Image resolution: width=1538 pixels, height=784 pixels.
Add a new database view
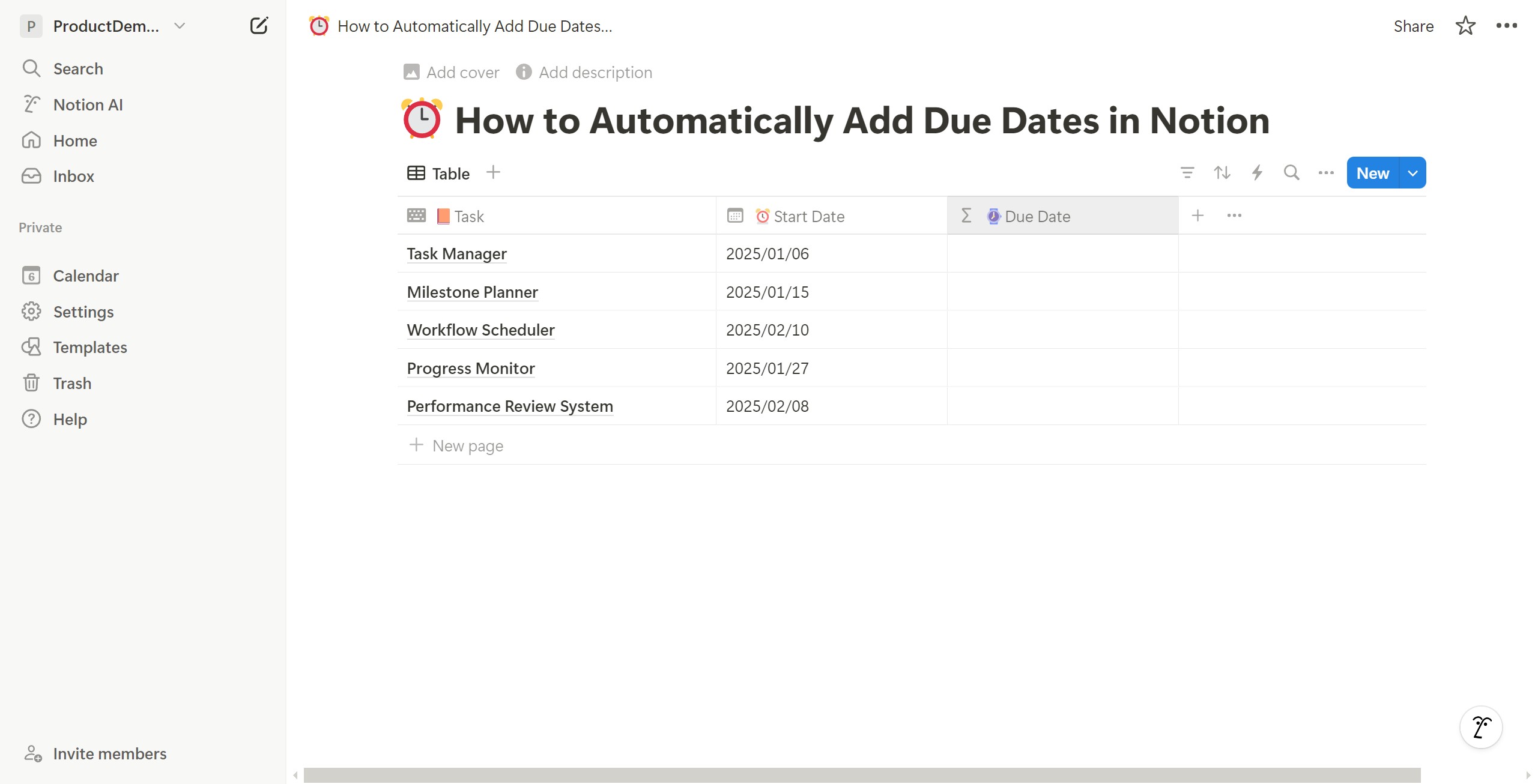pyautogui.click(x=493, y=172)
